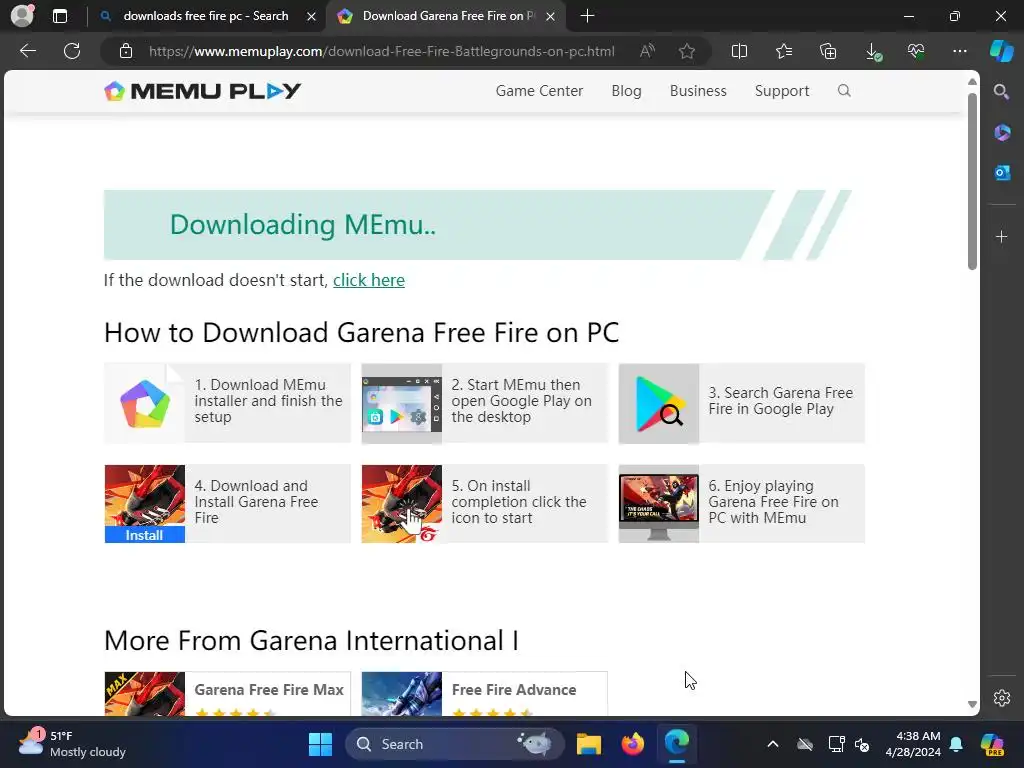Image resolution: width=1024 pixels, height=768 pixels.
Task: Open the Collections icon
Action: click(x=828, y=51)
